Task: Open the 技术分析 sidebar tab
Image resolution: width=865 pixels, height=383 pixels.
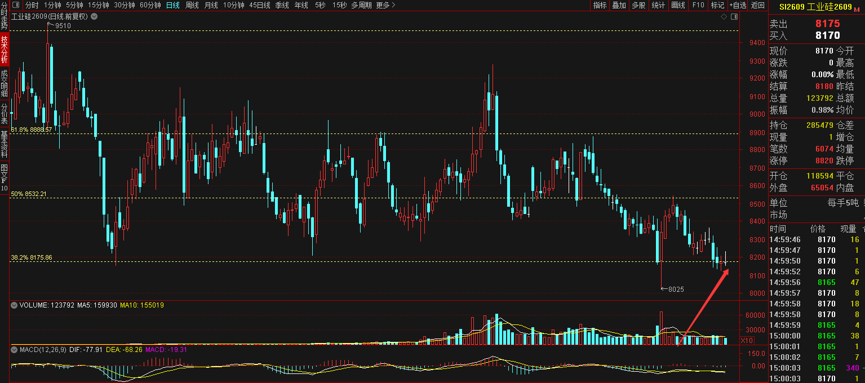Action: click(4, 49)
